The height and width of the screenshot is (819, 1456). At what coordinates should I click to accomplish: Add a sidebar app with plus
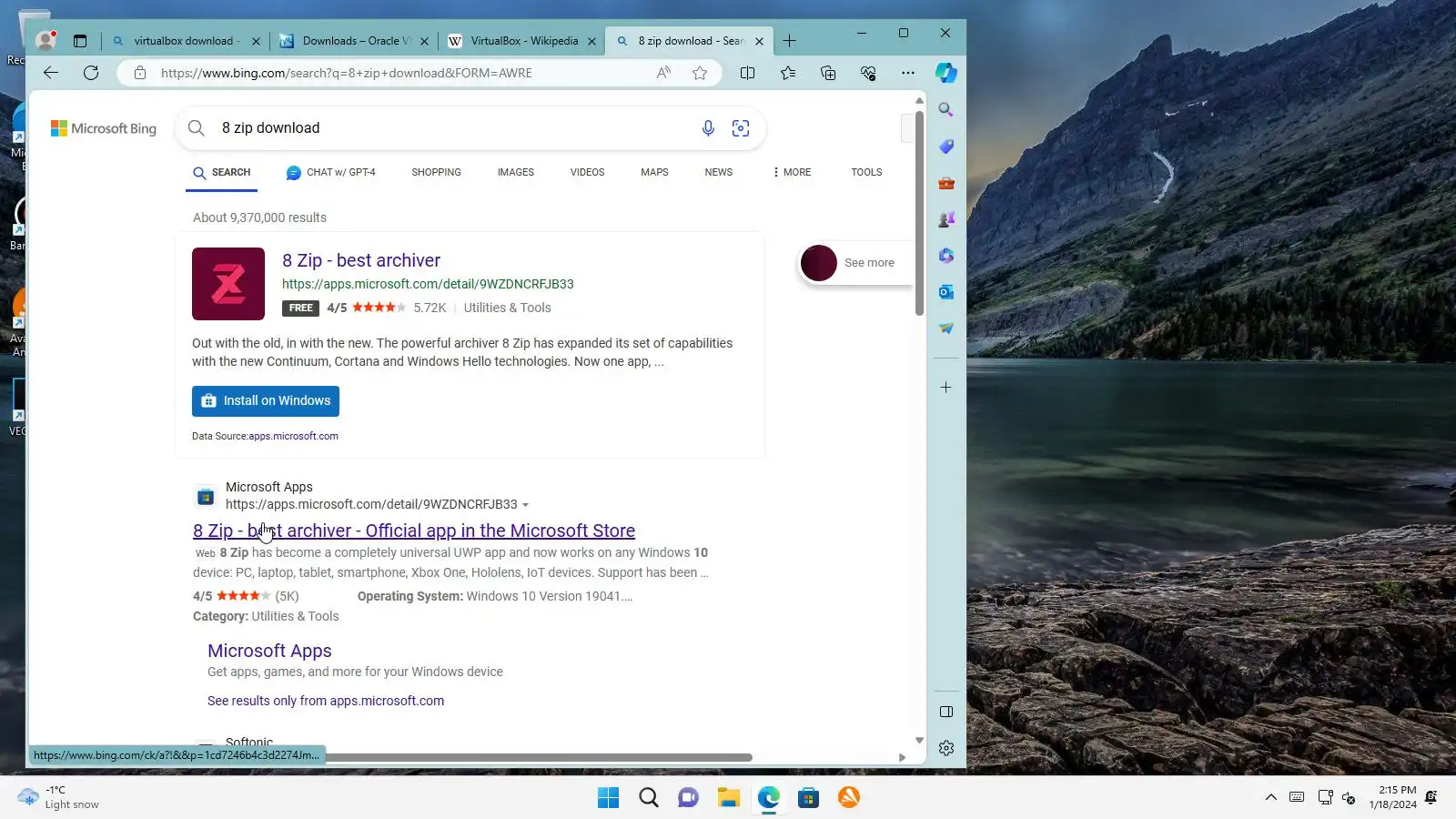(x=946, y=388)
